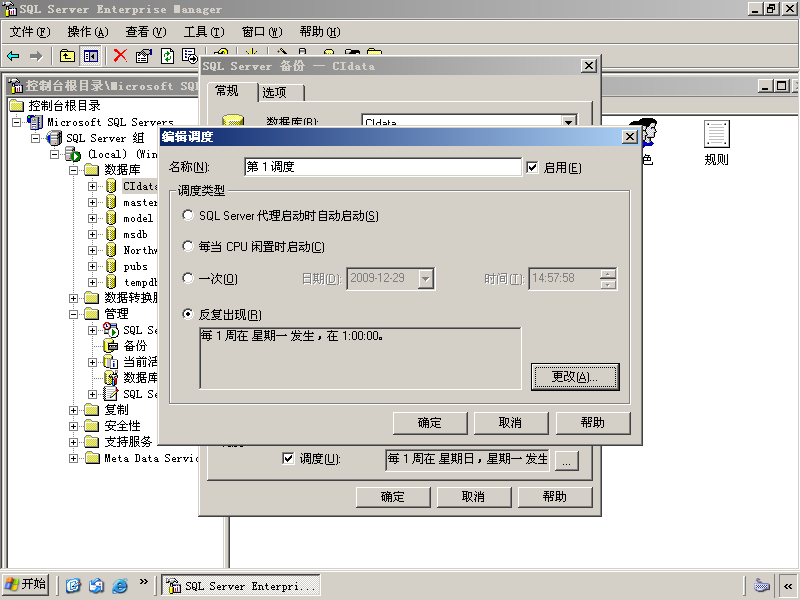The width and height of the screenshot is (800, 600).
Task: Open the 日期(D) date dropdown
Action: 426,279
